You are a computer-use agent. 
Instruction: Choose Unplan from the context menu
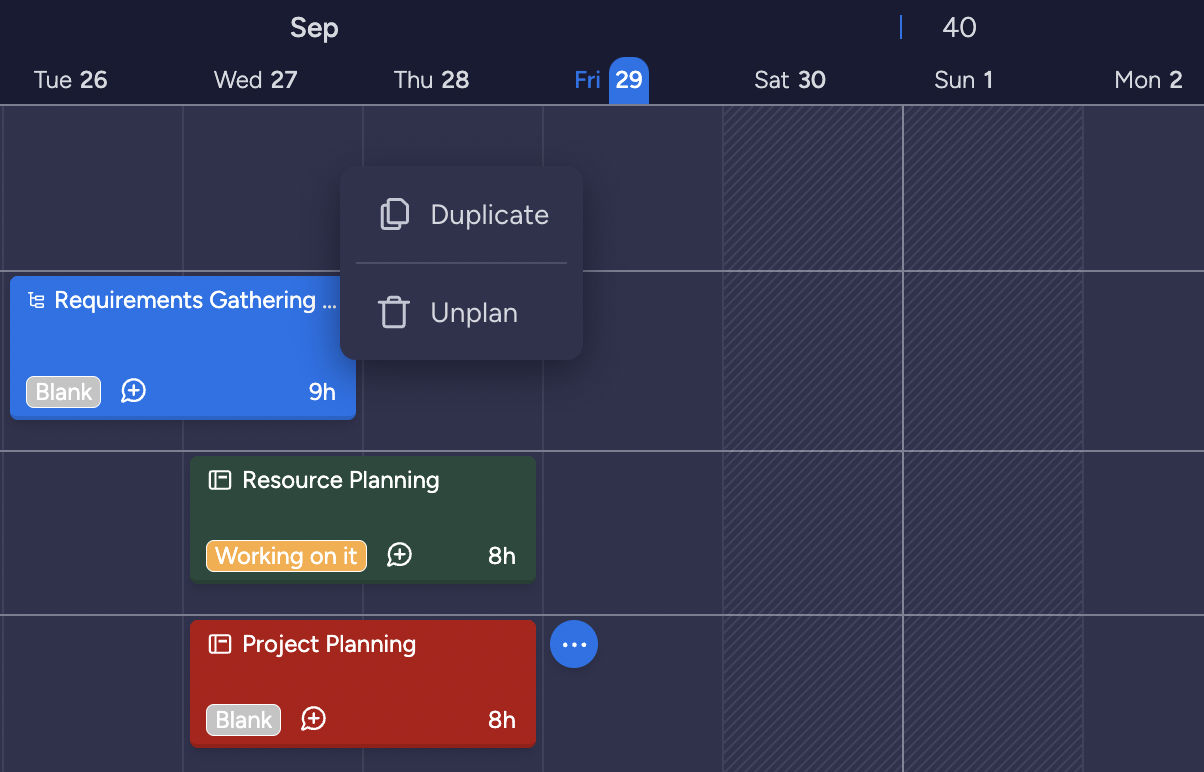click(474, 313)
